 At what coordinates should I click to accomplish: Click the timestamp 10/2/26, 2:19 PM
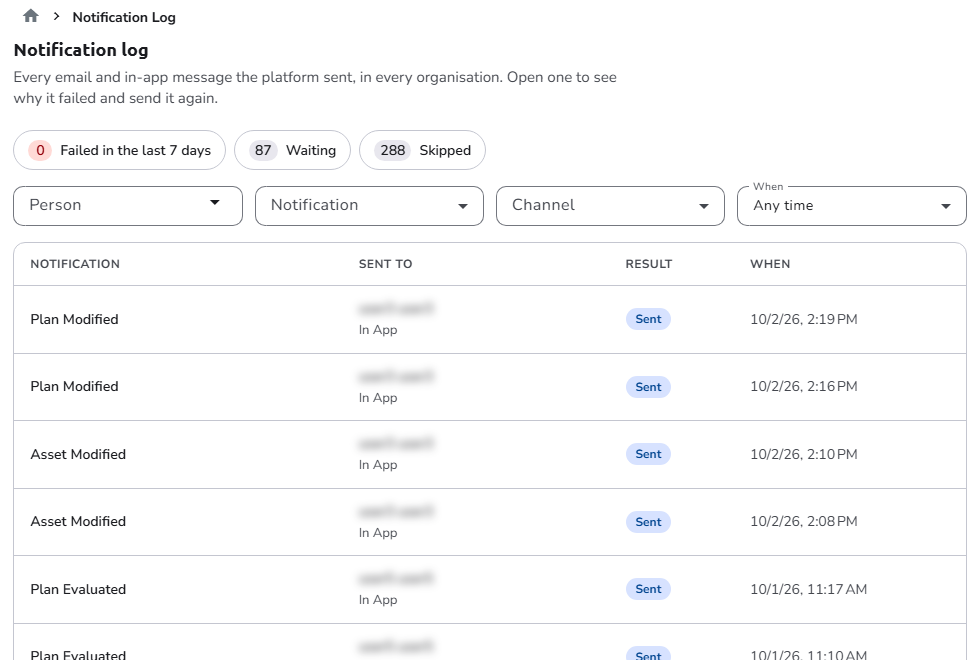click(804, 319)
